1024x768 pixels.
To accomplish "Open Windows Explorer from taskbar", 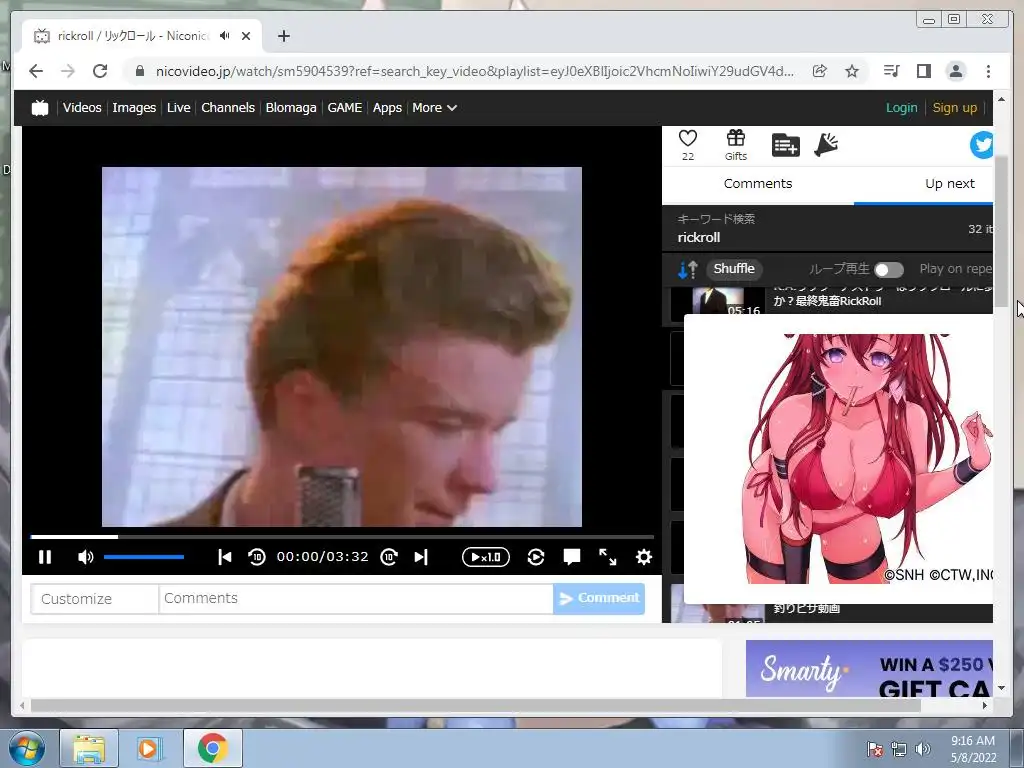I will click(89, 748).
